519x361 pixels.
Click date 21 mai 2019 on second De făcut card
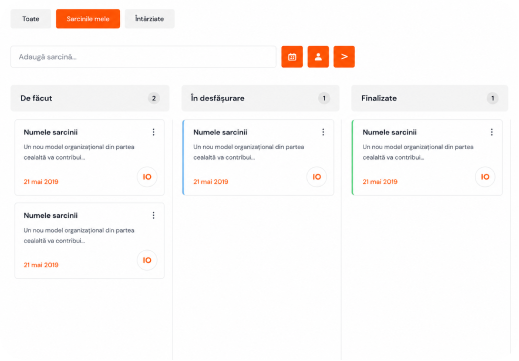pos(41,265)
